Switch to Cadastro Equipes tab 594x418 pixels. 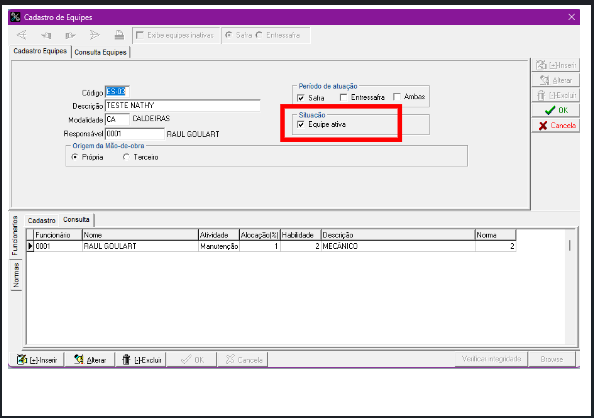tap(40, 51)
